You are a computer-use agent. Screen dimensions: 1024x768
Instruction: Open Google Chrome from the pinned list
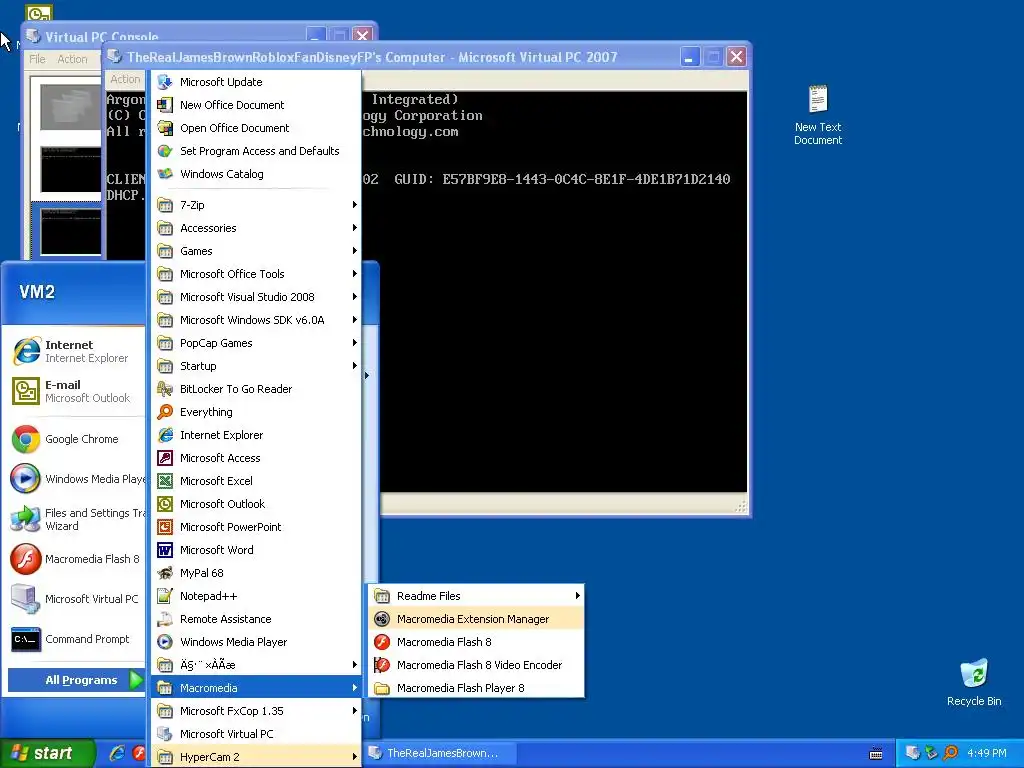(x=76, y=439)
